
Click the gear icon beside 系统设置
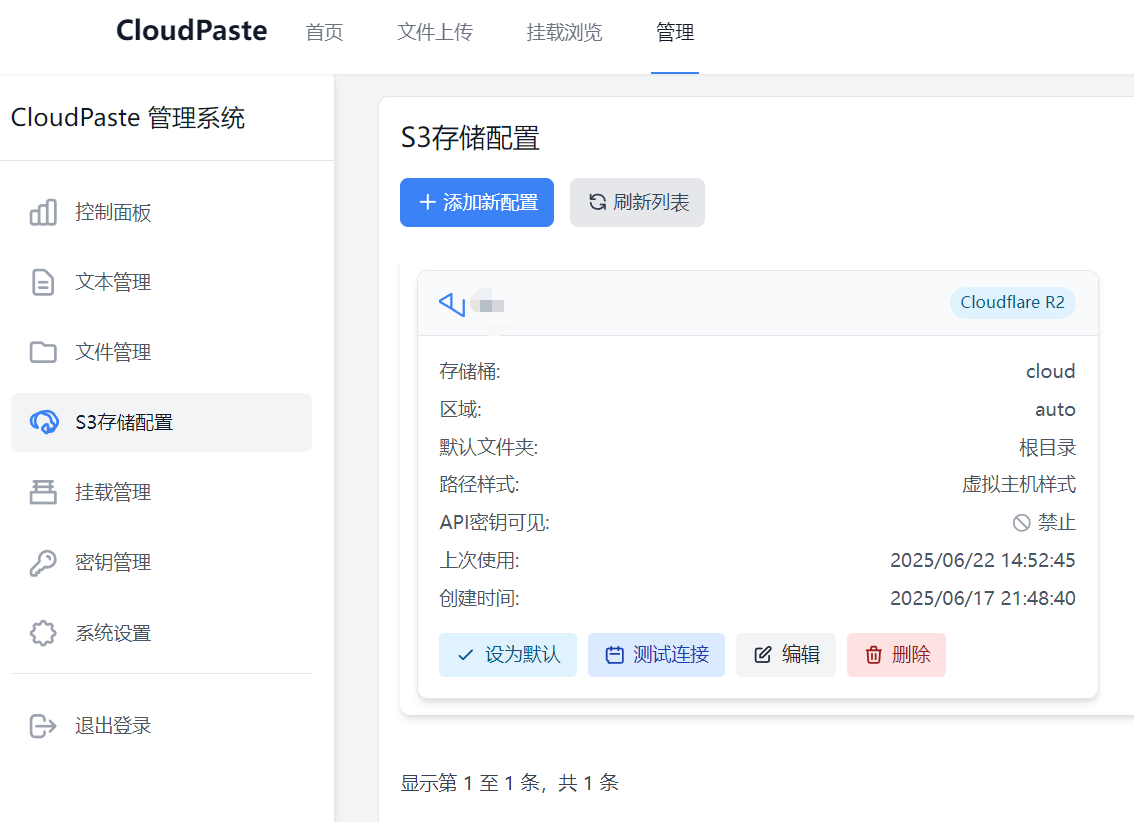pyautogui.click(x=43, y=633)
